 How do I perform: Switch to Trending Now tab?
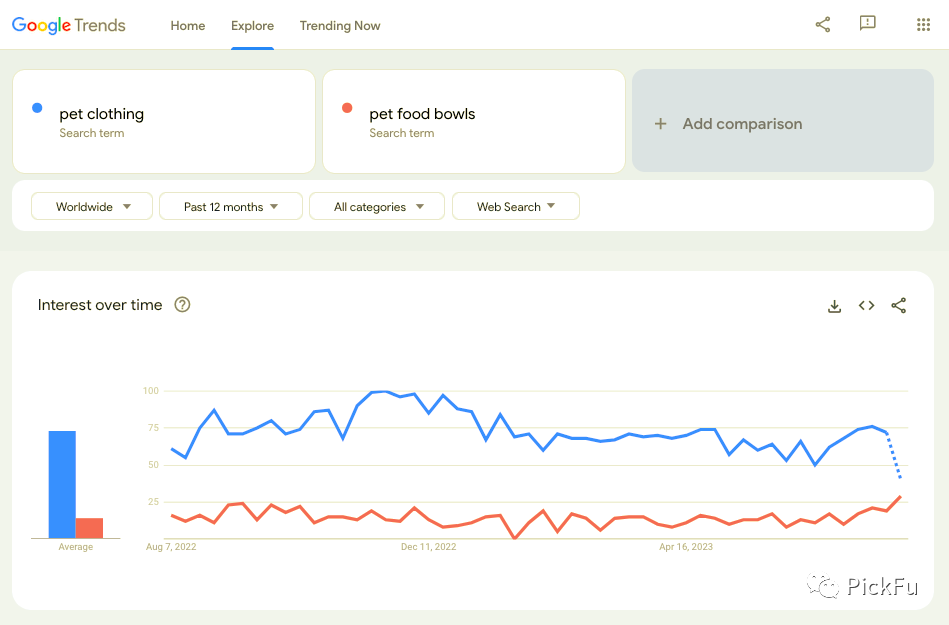pos(340,26)
